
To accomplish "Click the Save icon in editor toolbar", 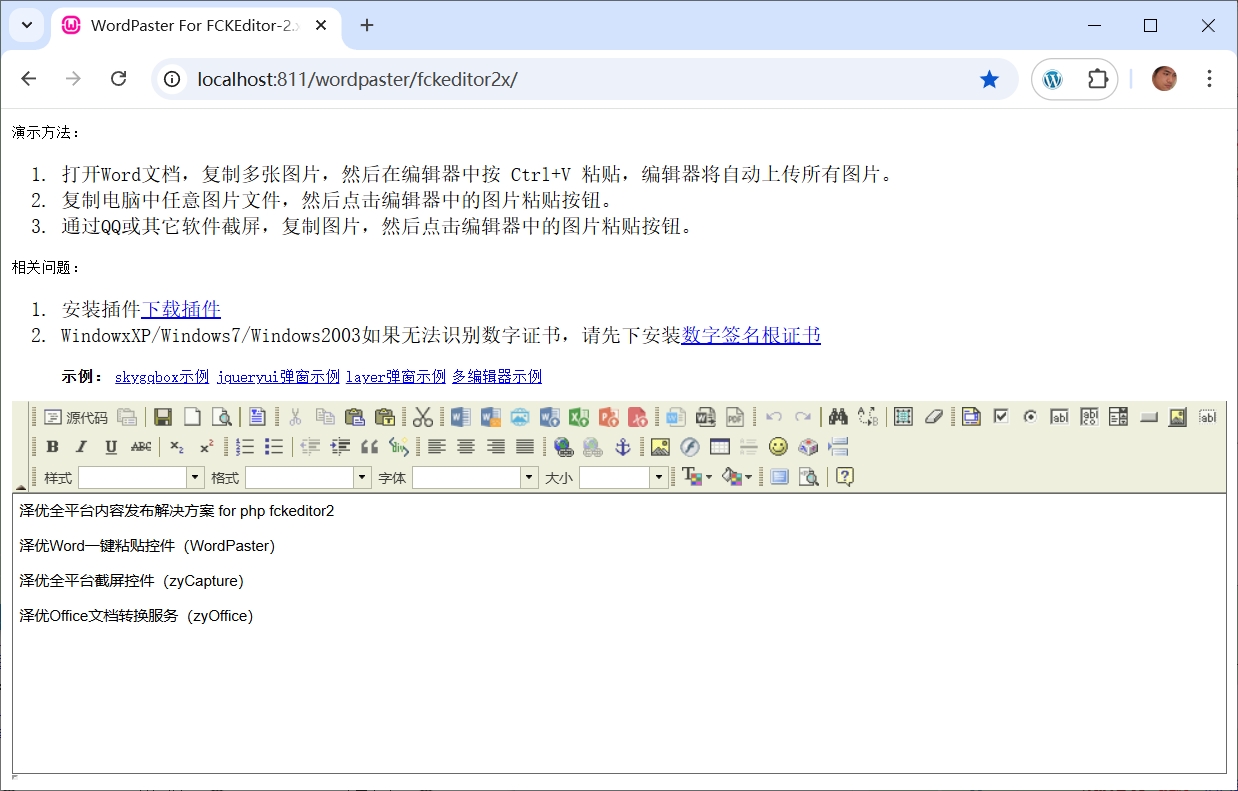I will pos(163,417).
